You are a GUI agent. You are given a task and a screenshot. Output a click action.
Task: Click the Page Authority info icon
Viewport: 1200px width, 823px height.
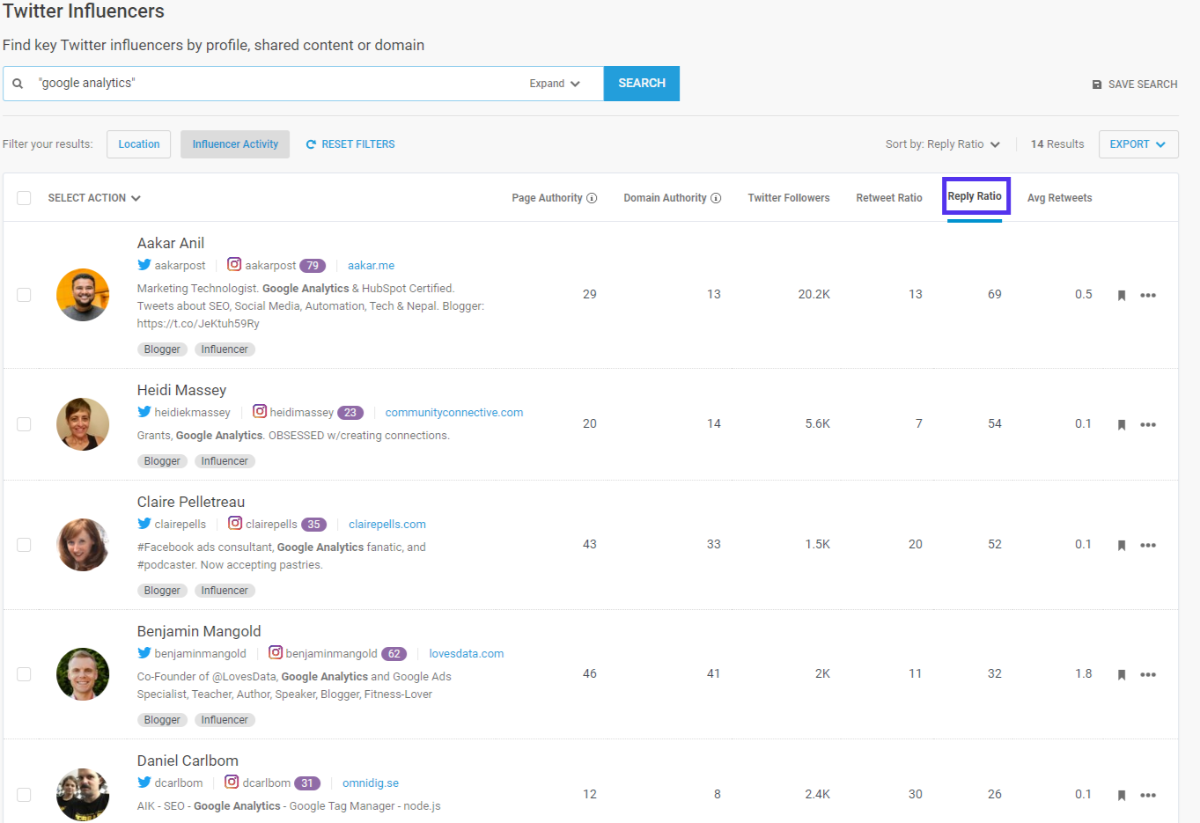coord(594,197)
